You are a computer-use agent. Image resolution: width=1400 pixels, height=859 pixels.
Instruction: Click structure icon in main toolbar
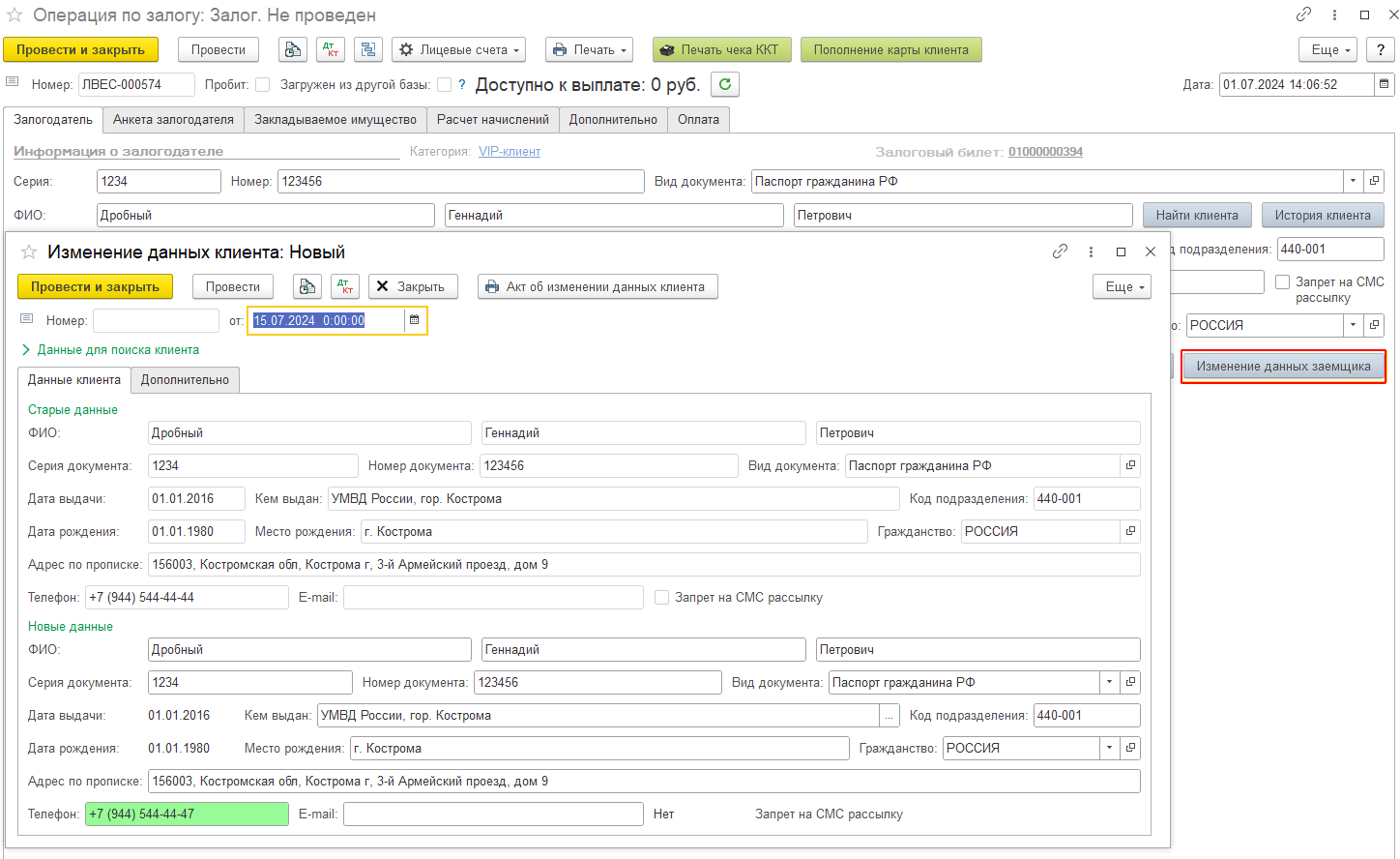368,49
